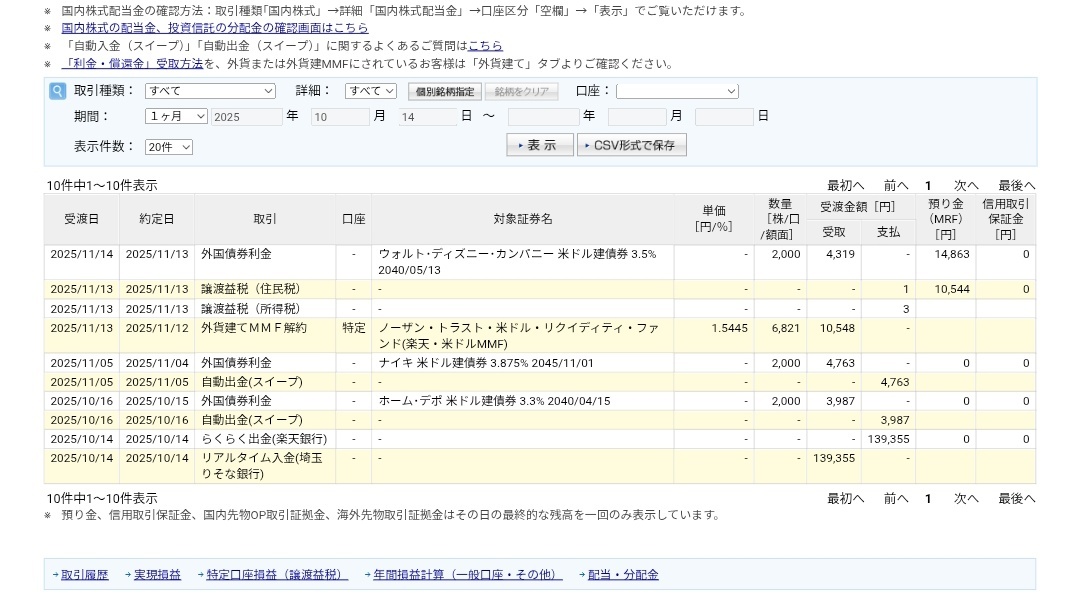Screen dimensions: 1080x608
Task: Click the start year field showing 2025
Action: (x=247, y=117)
